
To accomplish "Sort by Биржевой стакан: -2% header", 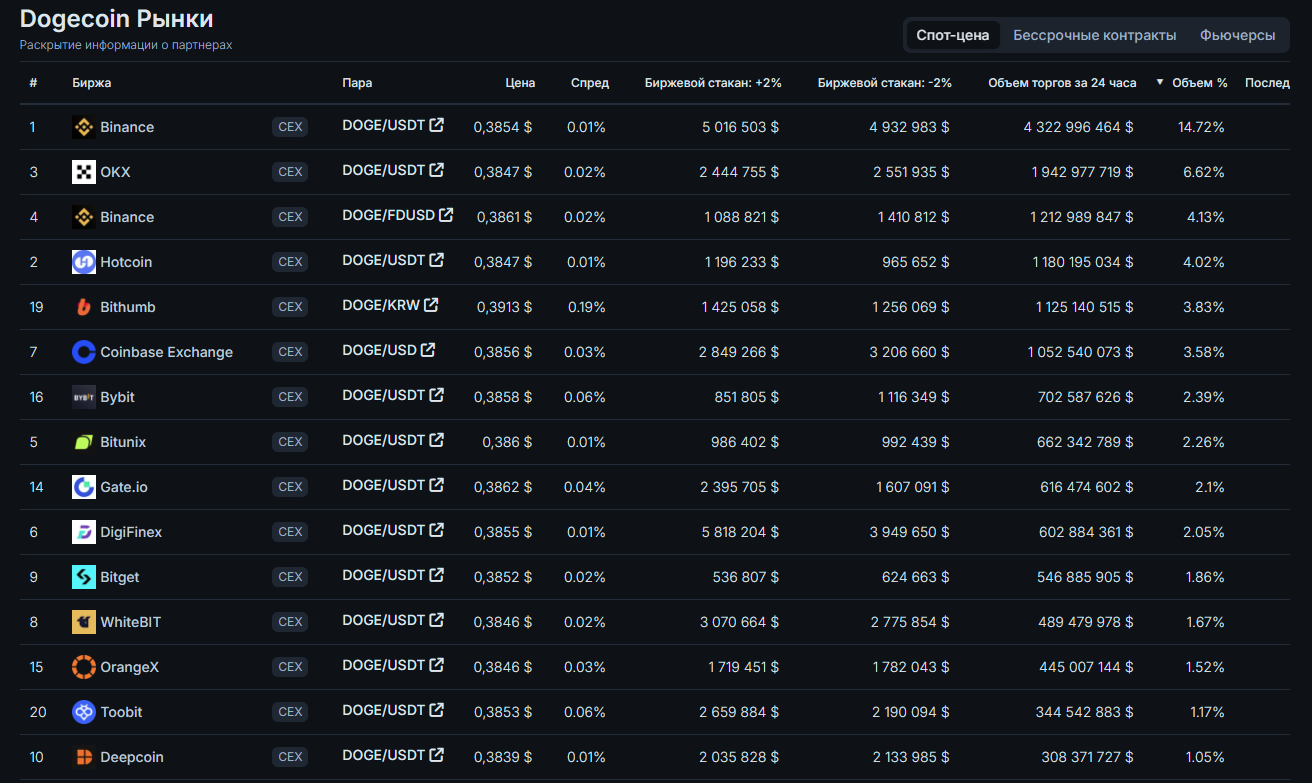I will point(885,83).
